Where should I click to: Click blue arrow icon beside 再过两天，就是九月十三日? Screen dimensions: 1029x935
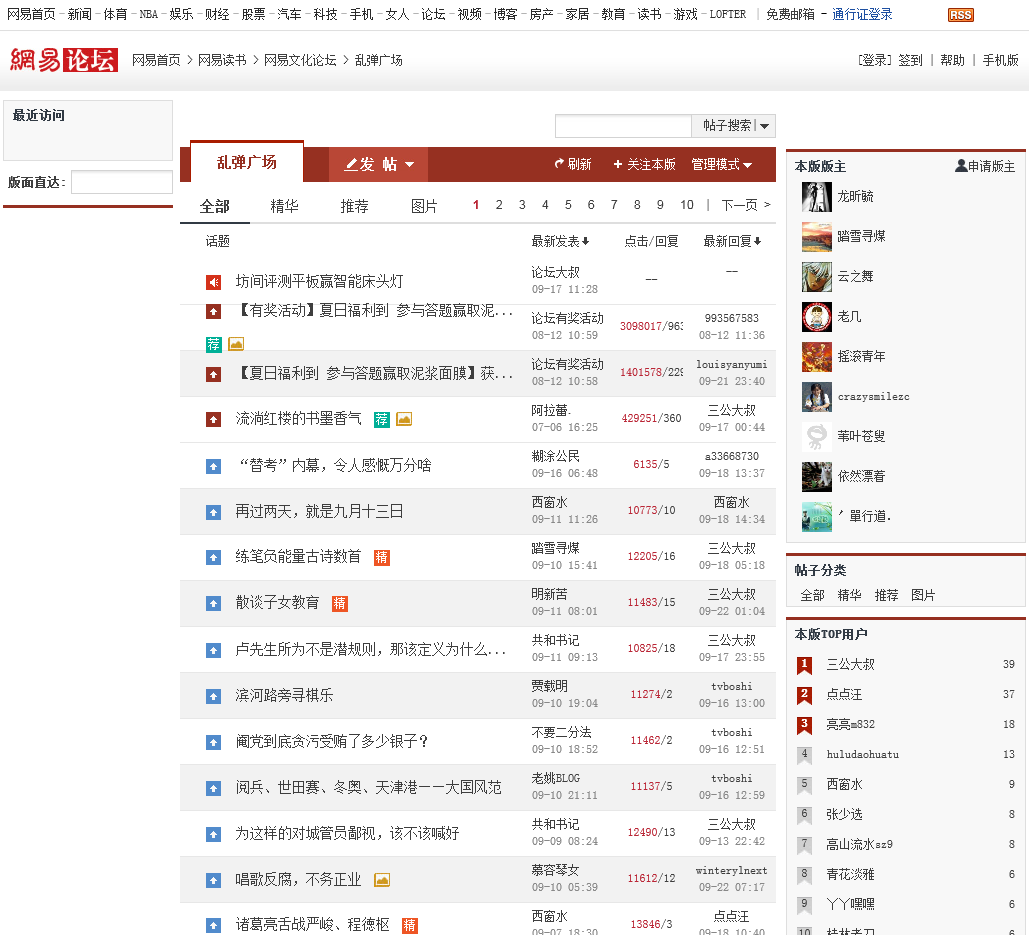coord(213,512)
